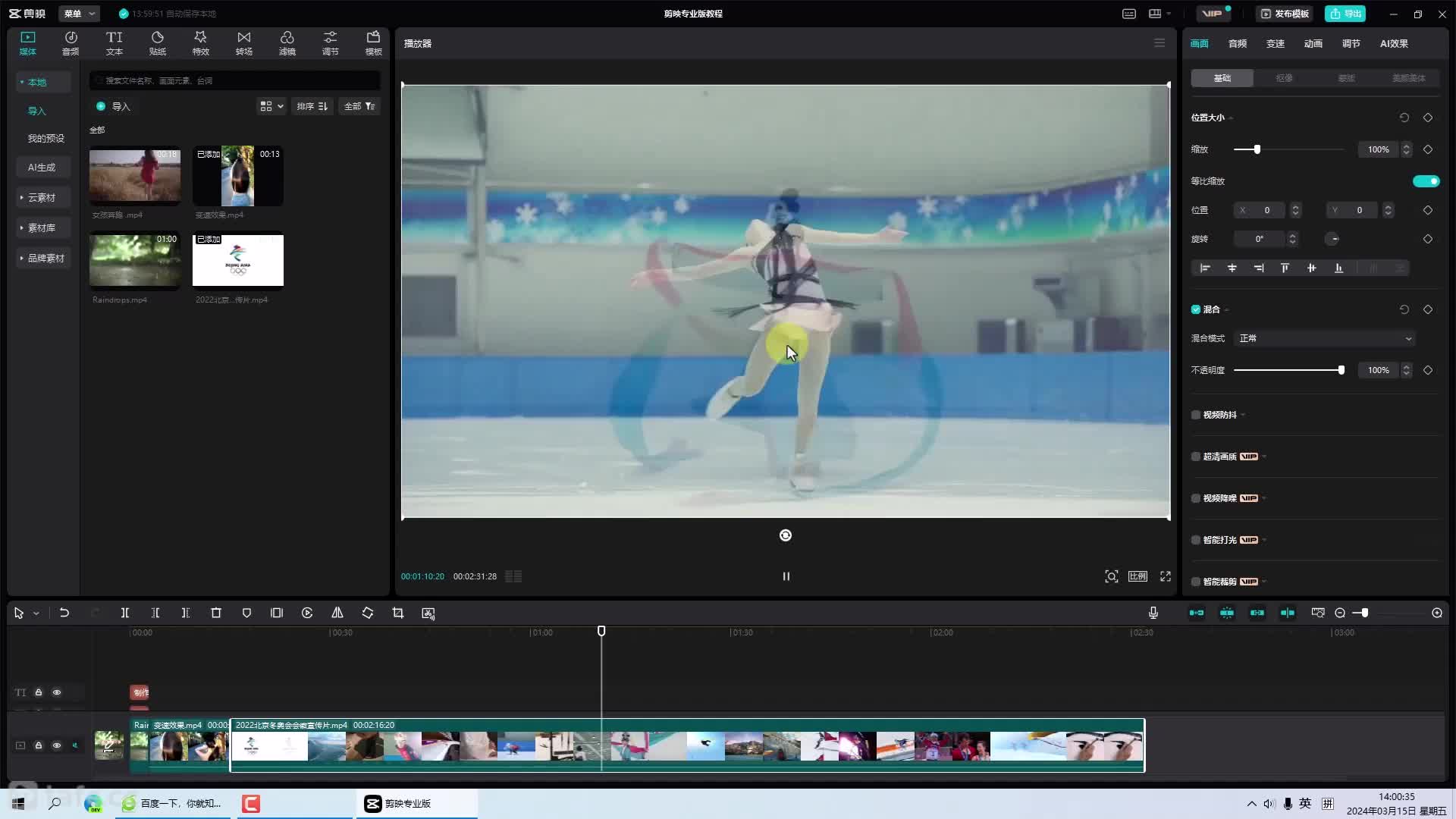Switch to the 调节 inspector tab
The height and width of the screenshot is (819, 1456).
pos(1351,43)
